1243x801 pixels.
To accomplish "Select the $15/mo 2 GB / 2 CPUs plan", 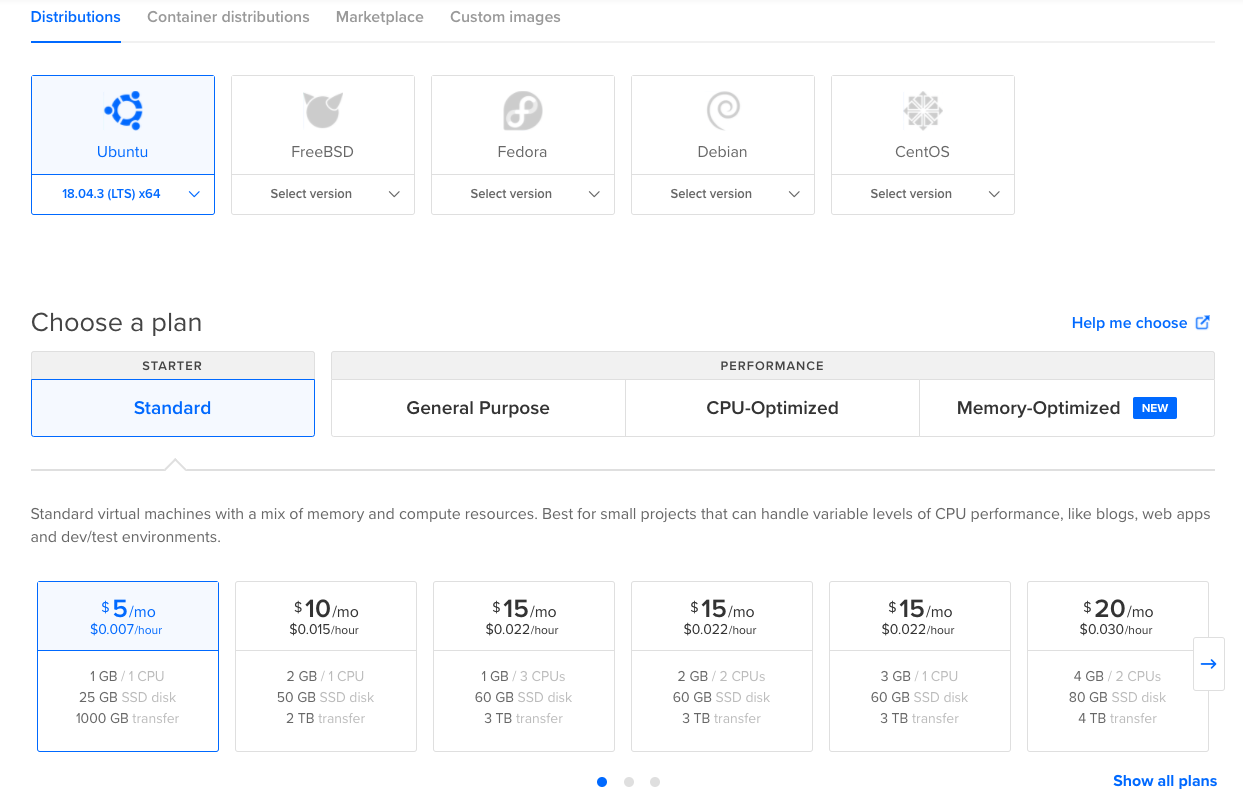I will pos(722,666).
